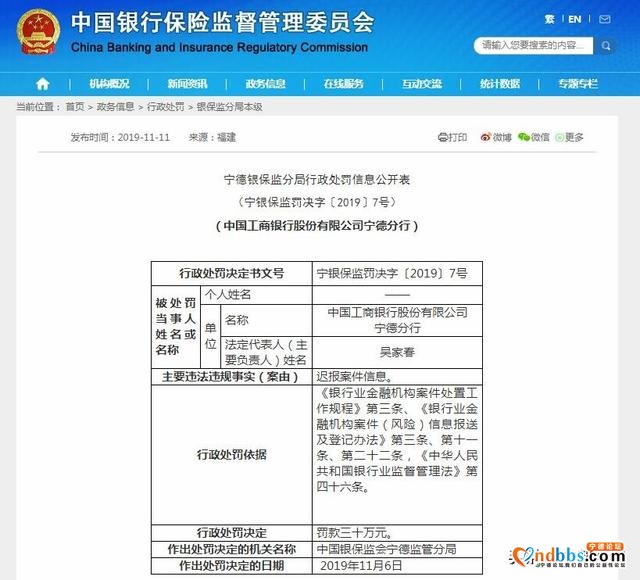Go to 首页 in breadcrumb
This screenshot has width=640, height=580.
pos(75,107)
